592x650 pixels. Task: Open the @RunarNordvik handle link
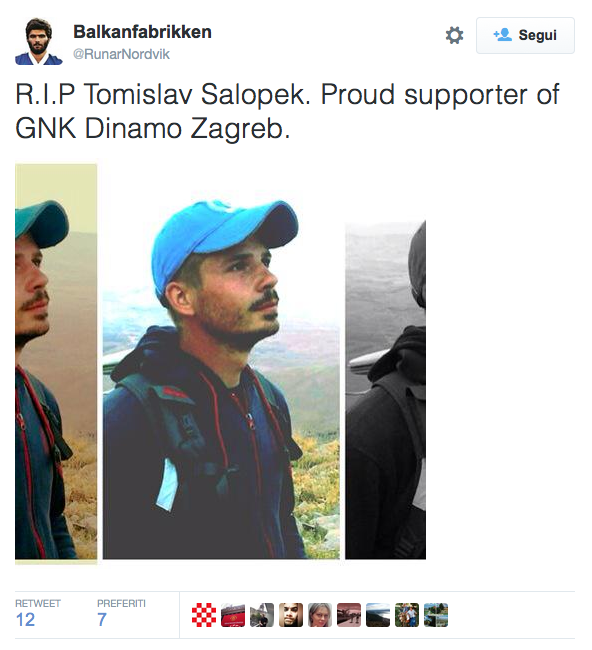click(x=121, y=54)
